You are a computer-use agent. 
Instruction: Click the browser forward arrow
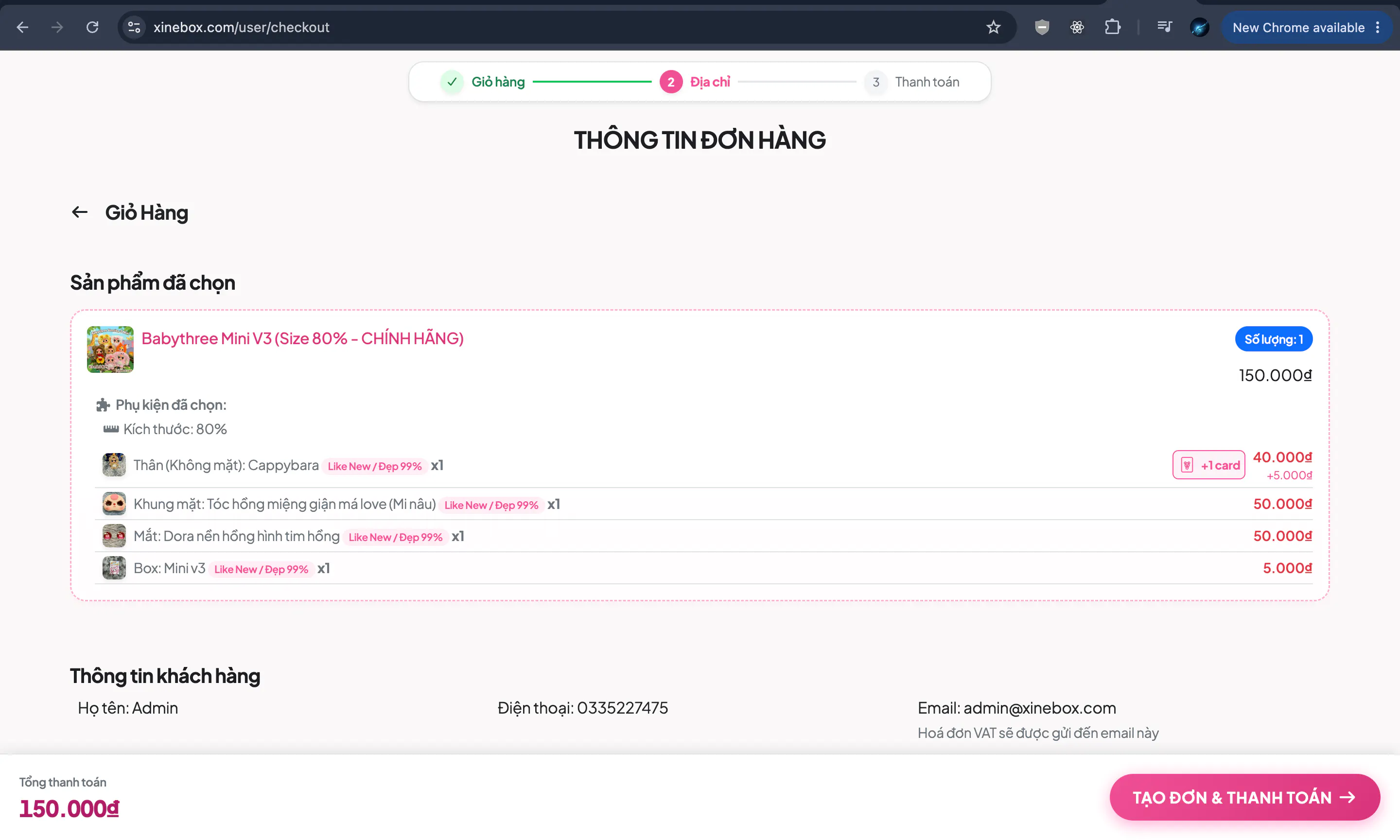57,27
